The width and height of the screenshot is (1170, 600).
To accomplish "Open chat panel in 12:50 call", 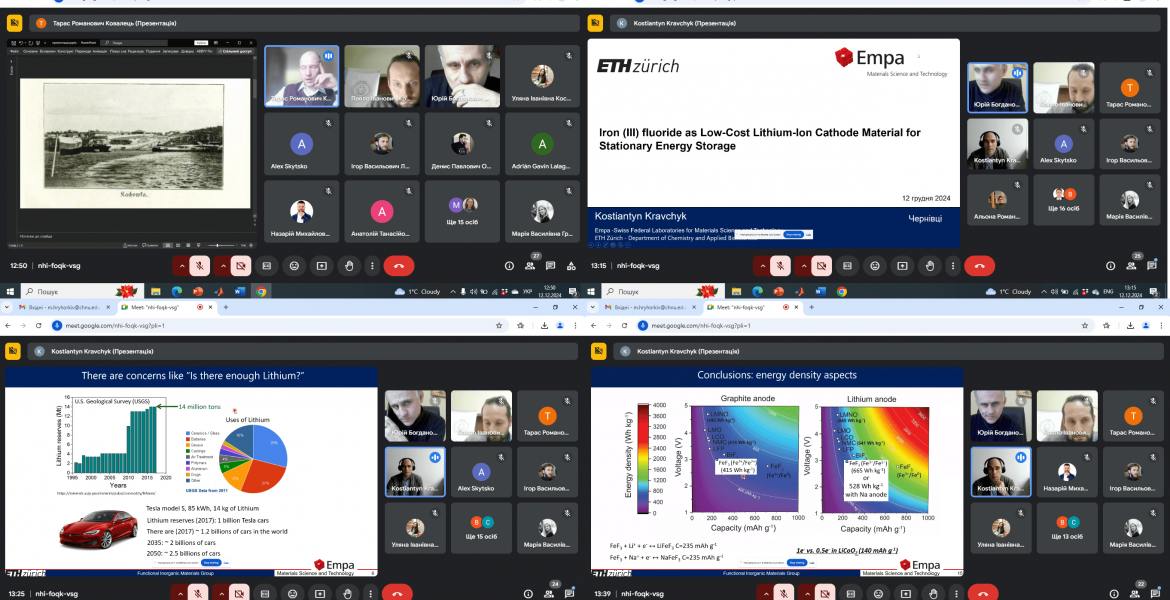I will tap(550, 266).
